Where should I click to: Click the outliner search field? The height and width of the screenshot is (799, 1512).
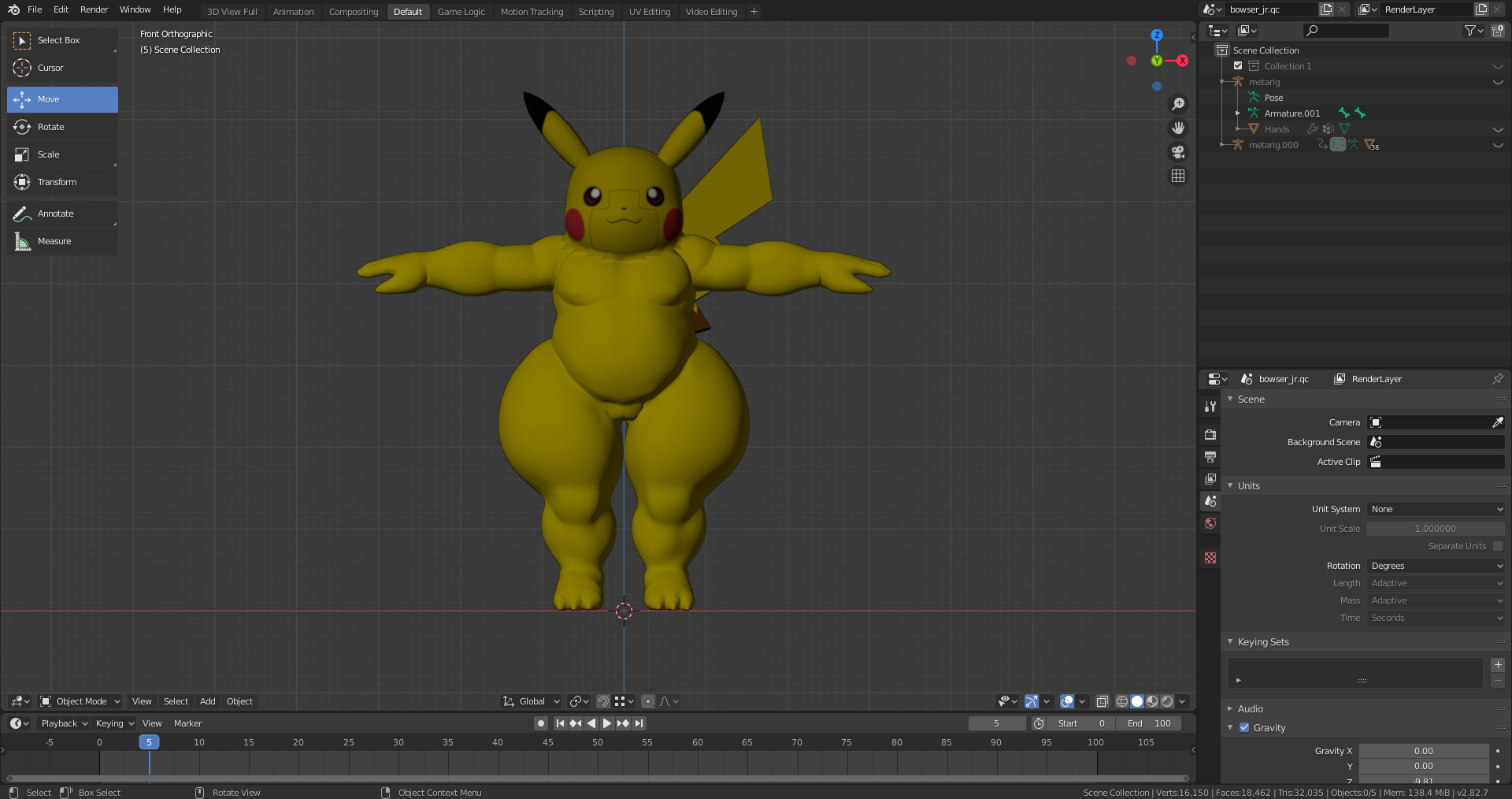pos(1346,31)
